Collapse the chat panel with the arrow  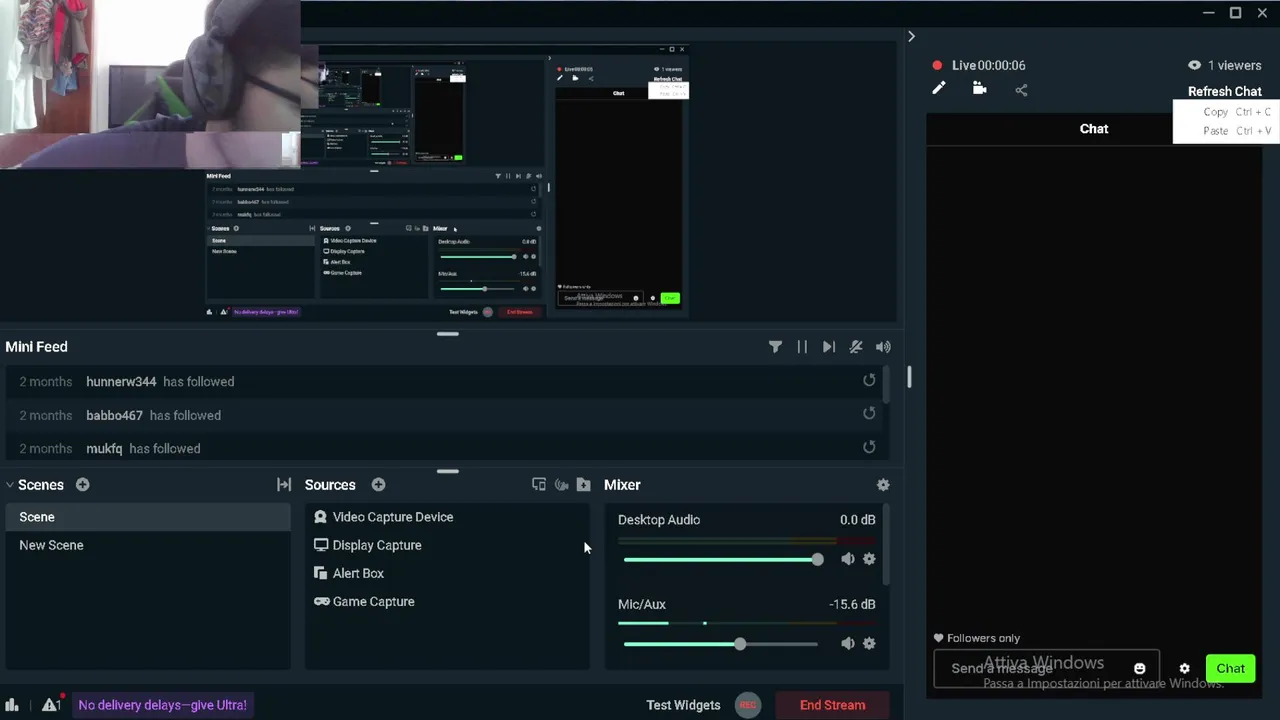pos(911,36)
